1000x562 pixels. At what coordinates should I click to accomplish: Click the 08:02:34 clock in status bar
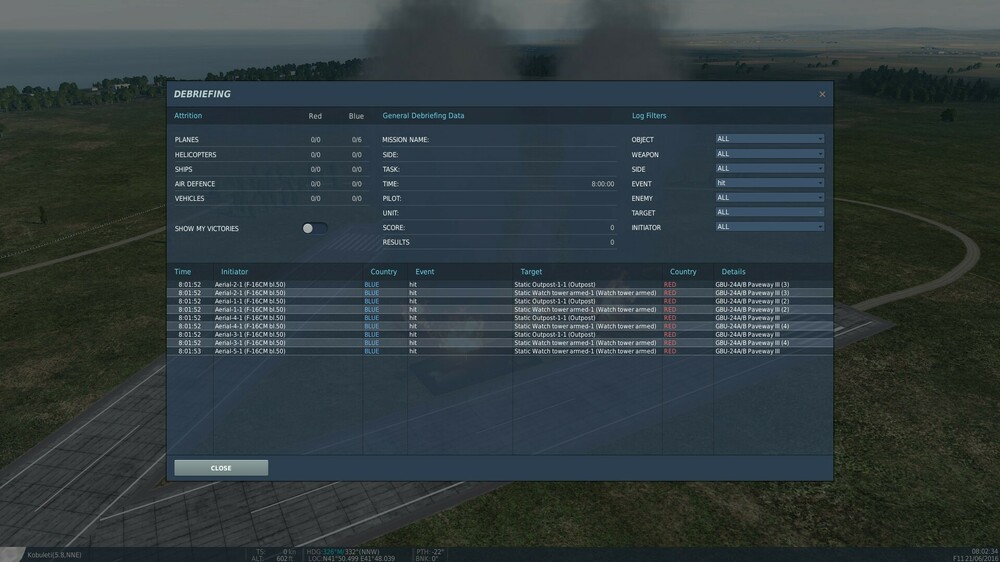click(x=985, y=551)
